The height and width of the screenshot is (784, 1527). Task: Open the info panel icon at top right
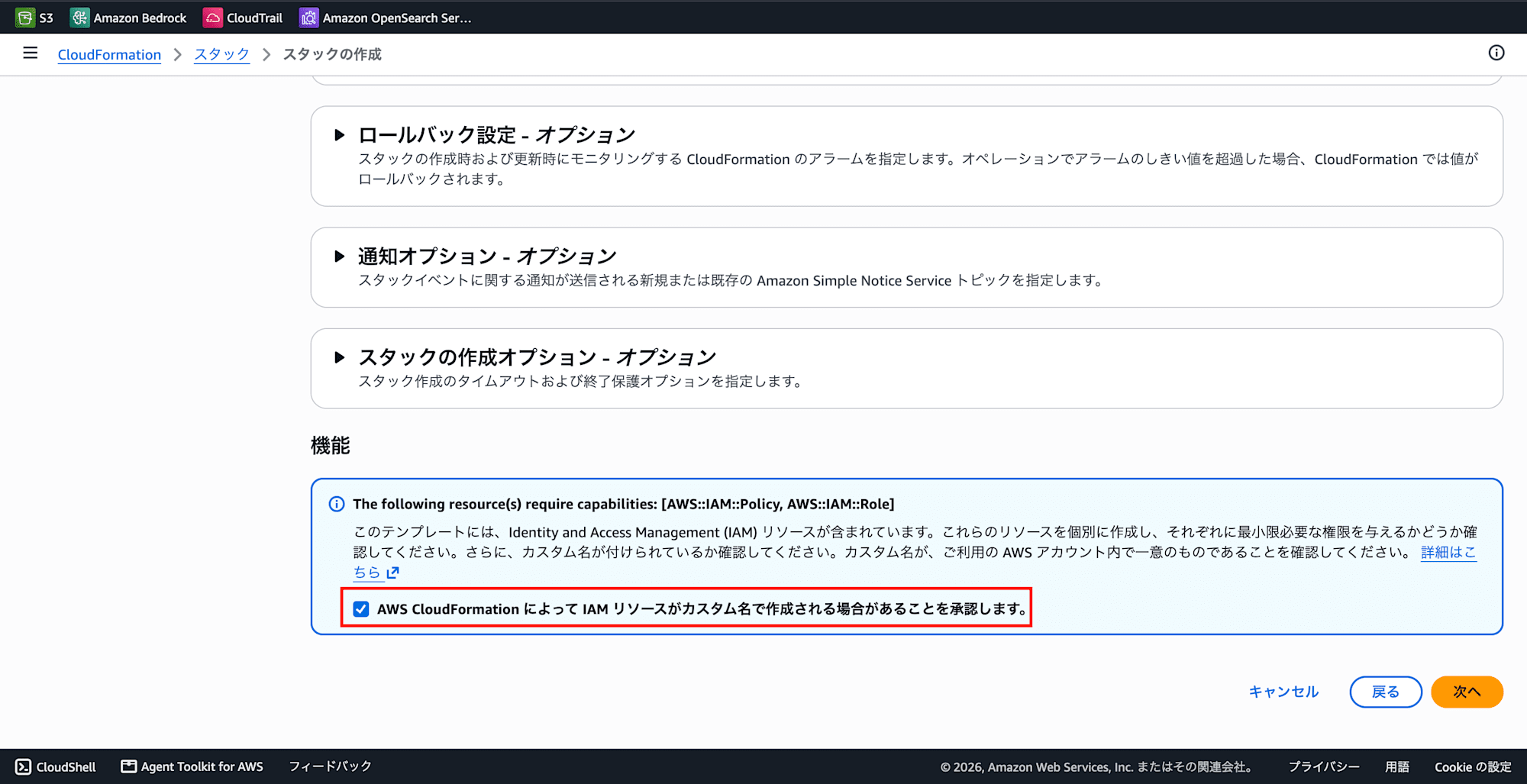(x=1496, y=53)
